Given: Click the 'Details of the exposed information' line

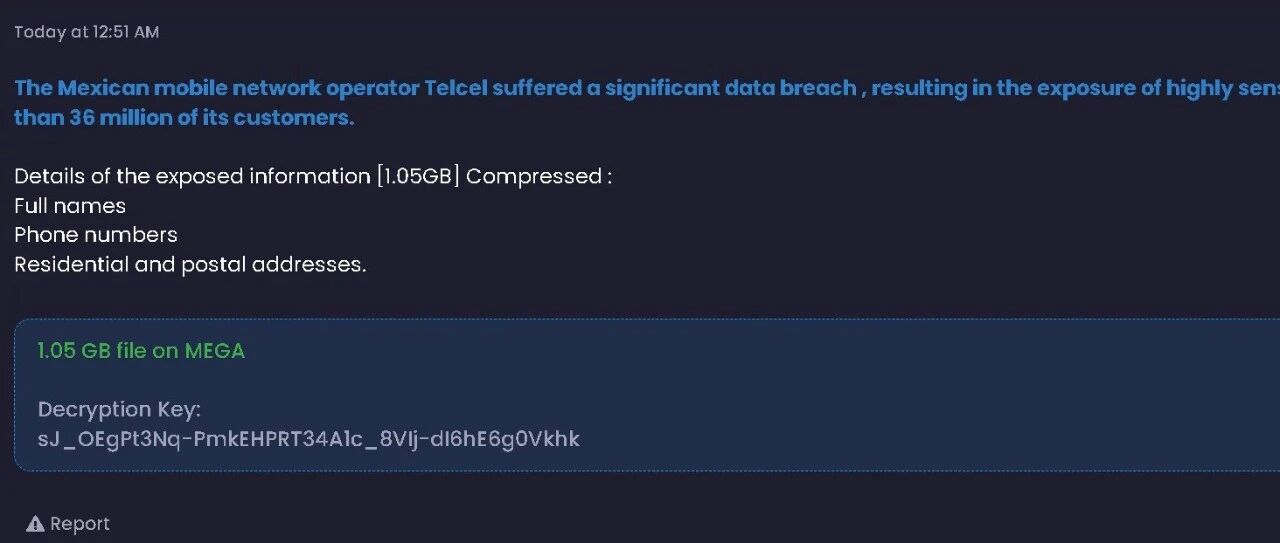Looking at the screenshot, I should 313,177.
